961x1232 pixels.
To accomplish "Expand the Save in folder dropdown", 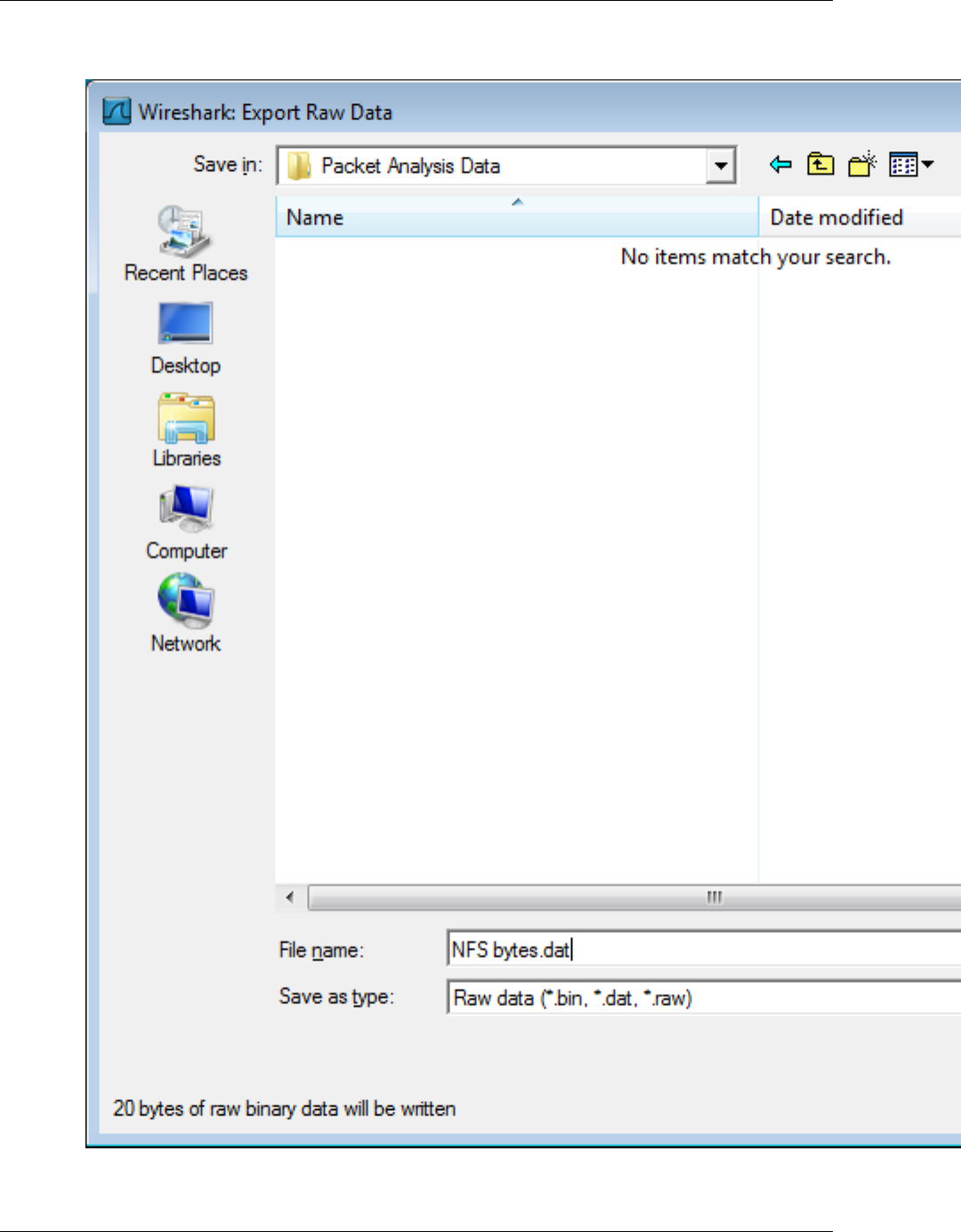I will tap(721, 166).
